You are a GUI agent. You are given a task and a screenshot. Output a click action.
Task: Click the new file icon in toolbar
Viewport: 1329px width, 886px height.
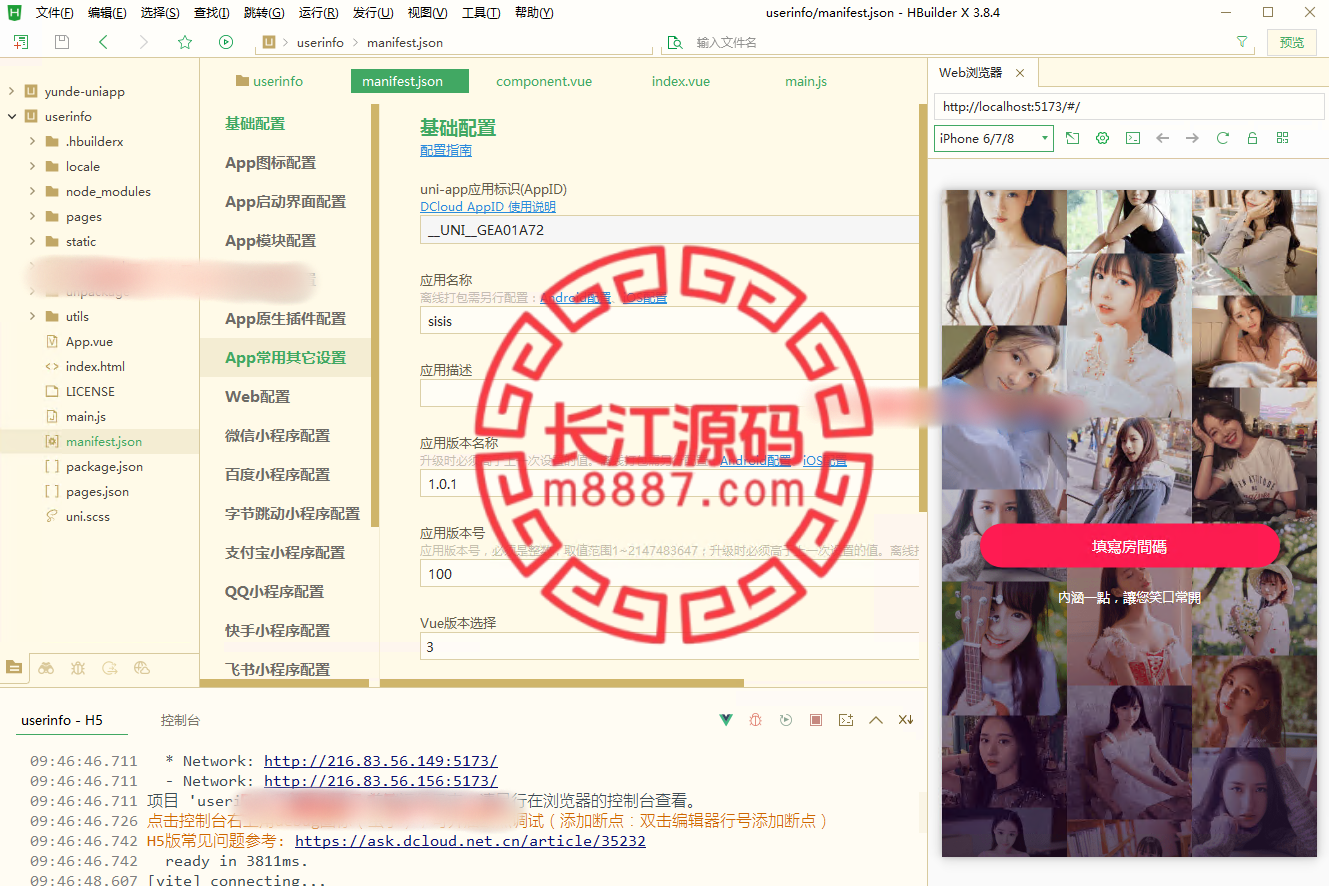[x=21, y=42]
